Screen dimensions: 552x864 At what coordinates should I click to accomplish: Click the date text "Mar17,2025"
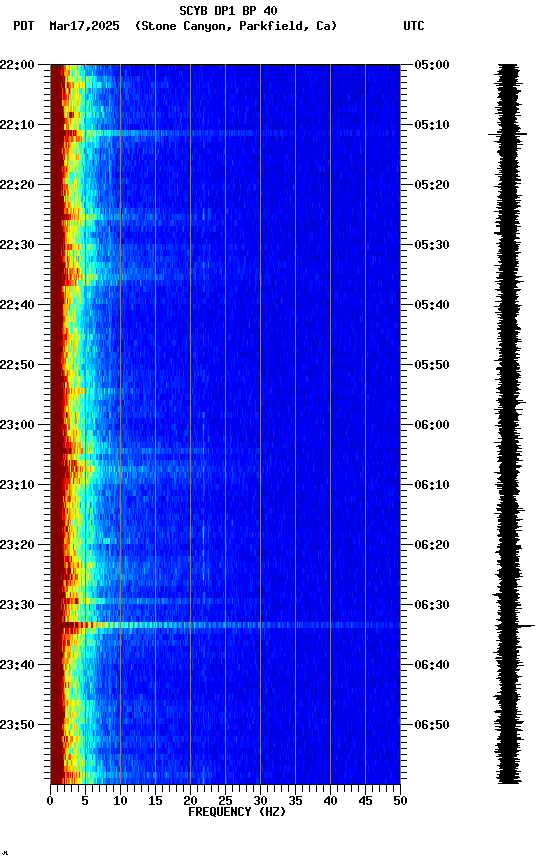pos(84,26)
